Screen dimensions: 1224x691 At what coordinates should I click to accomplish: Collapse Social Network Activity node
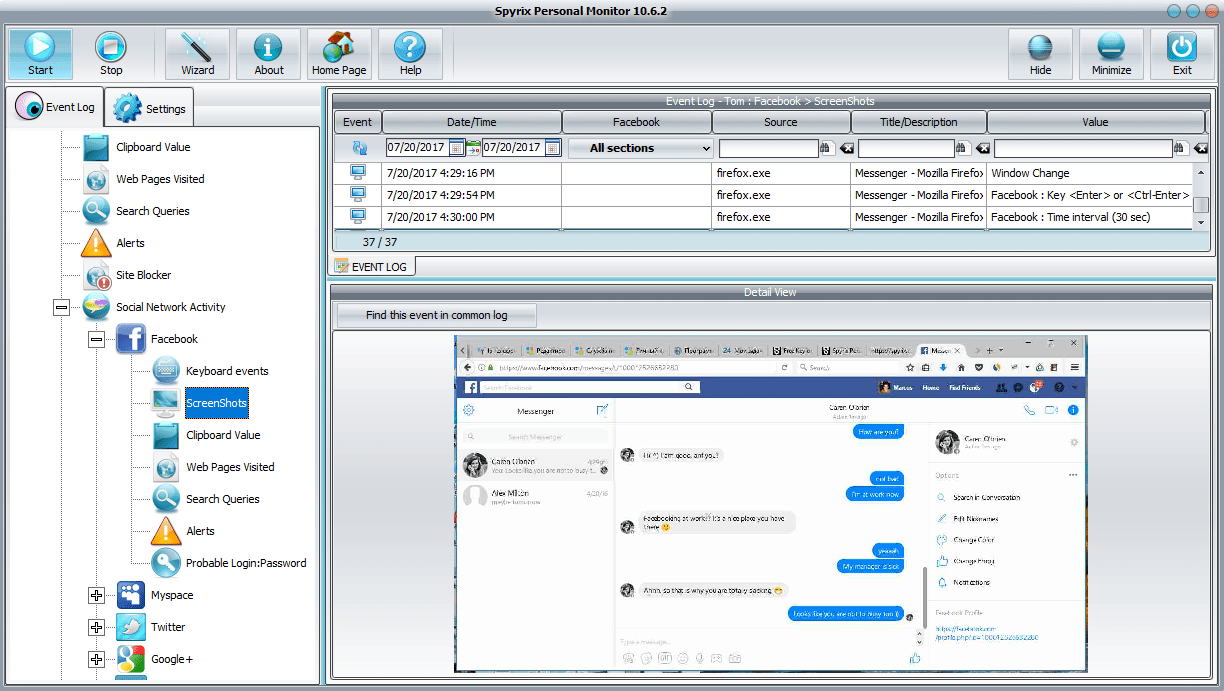point(62,308)
